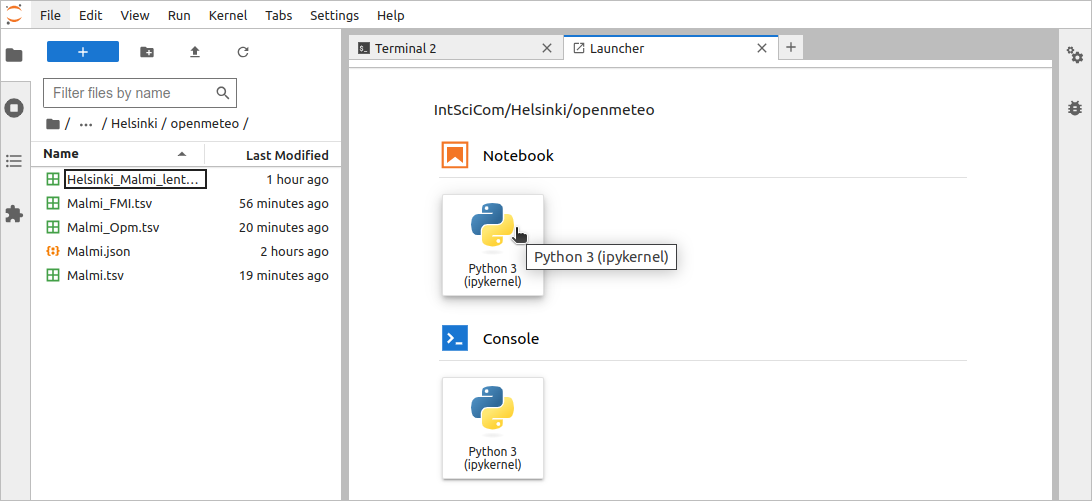The image size is (1092, 501).
Task: Create a New Folder via toolbar icon
Action: (147, 52)
